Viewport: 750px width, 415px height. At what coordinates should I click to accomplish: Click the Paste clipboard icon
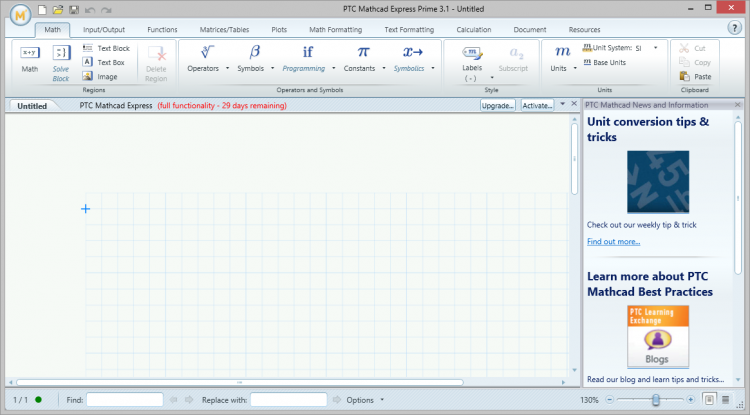[696, 76]
